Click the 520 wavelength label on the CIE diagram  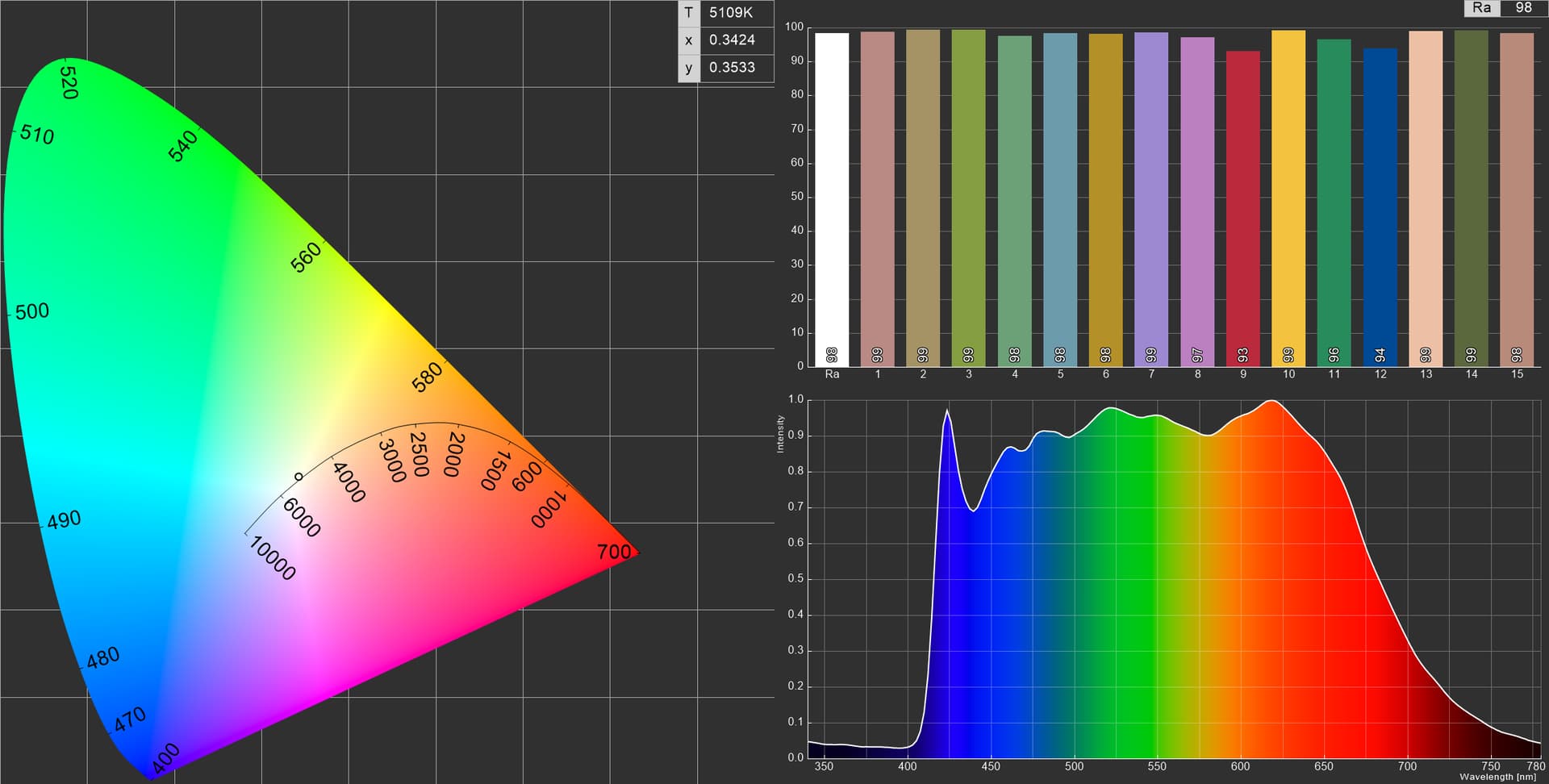69,83
